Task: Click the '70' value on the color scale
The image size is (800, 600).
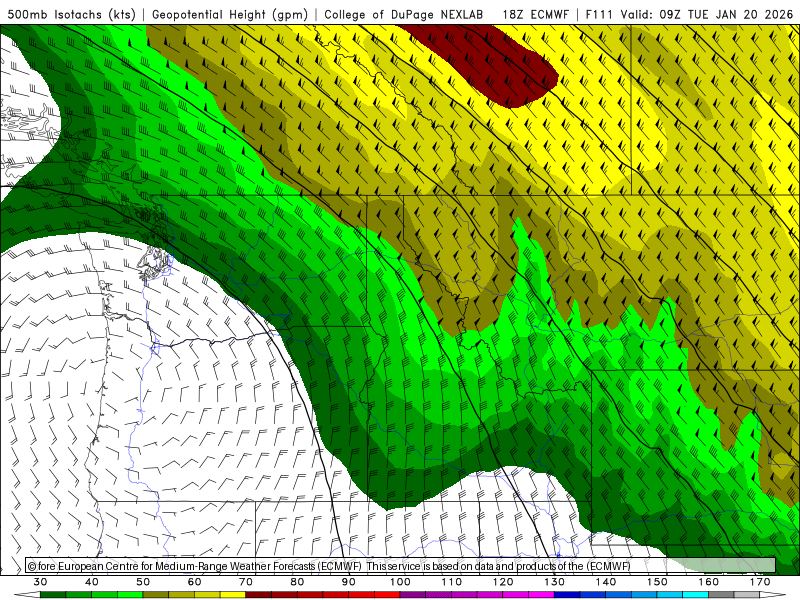Action: coord(246,582)
